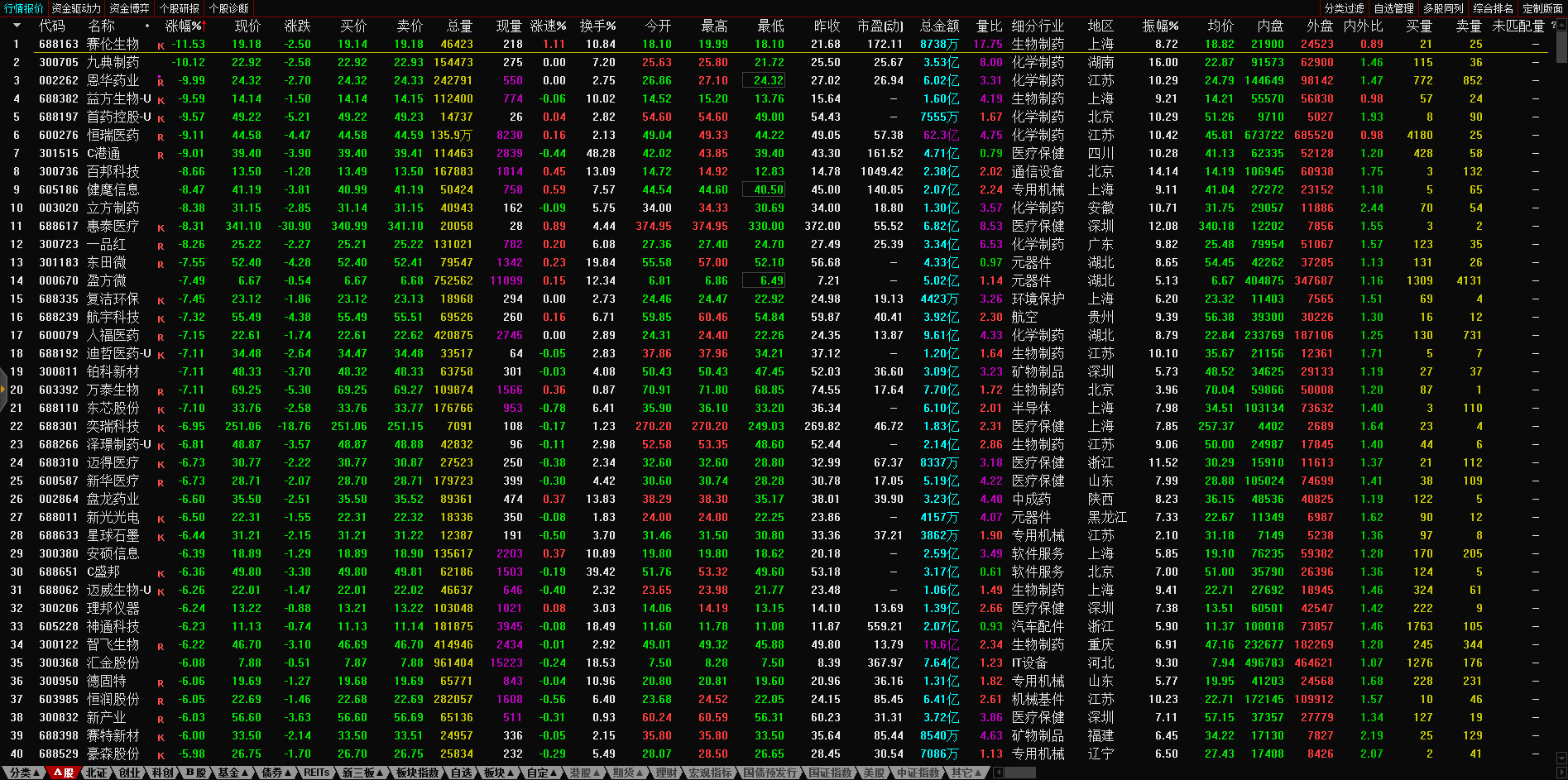The image size is (1568, 780).
Task: Click the vertical scrollbar up arrow
Action: (x=1561, y=25)
